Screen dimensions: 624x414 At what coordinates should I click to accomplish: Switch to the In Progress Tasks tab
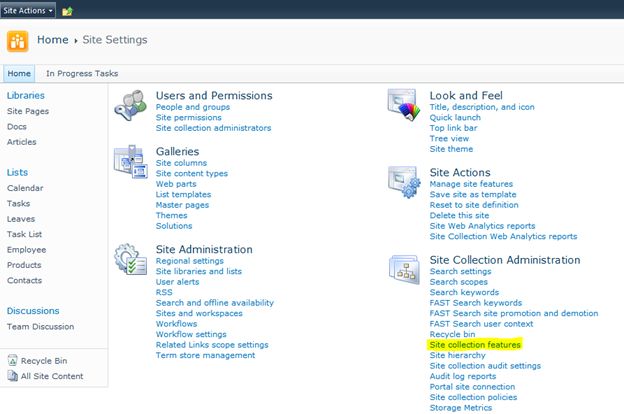80,73
